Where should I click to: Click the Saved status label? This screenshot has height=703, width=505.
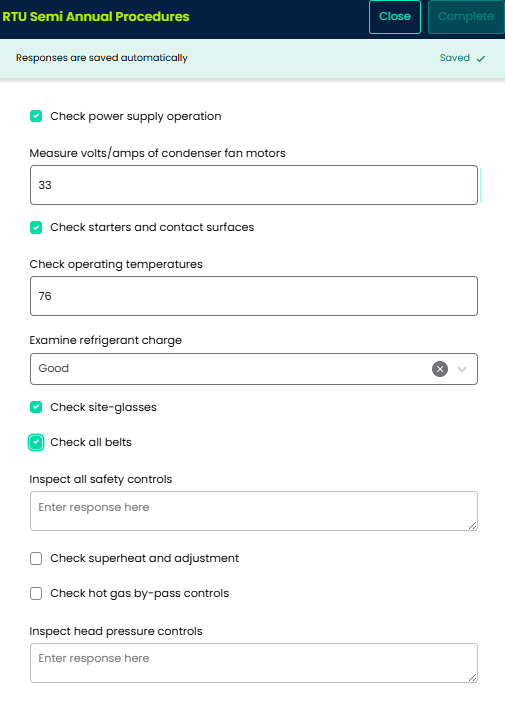pos(454,58)
